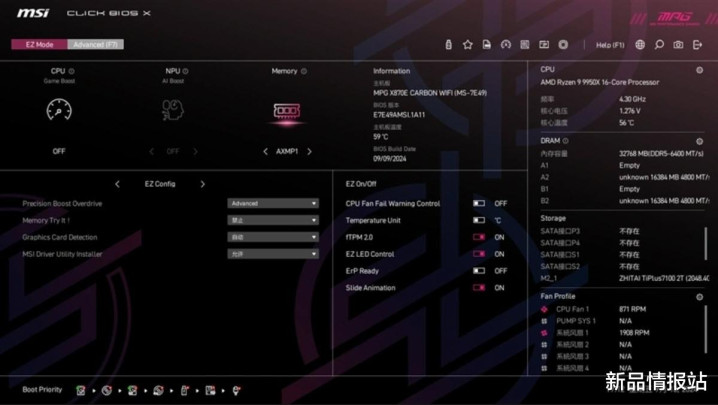Click the NPU AI Boost left arrow
The height and width of the screenshot is (405, 718).
coord(152,152)
